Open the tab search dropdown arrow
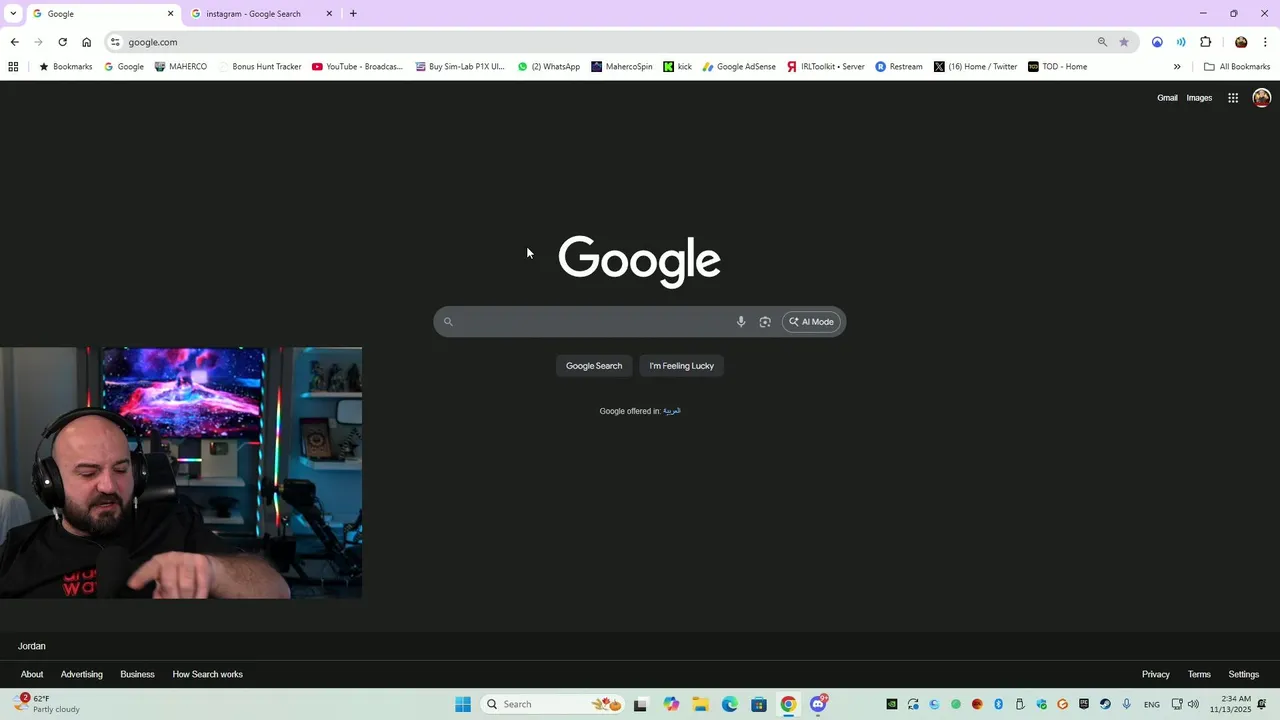Viewport: 1280px width, 720px height. pos(13,14)
